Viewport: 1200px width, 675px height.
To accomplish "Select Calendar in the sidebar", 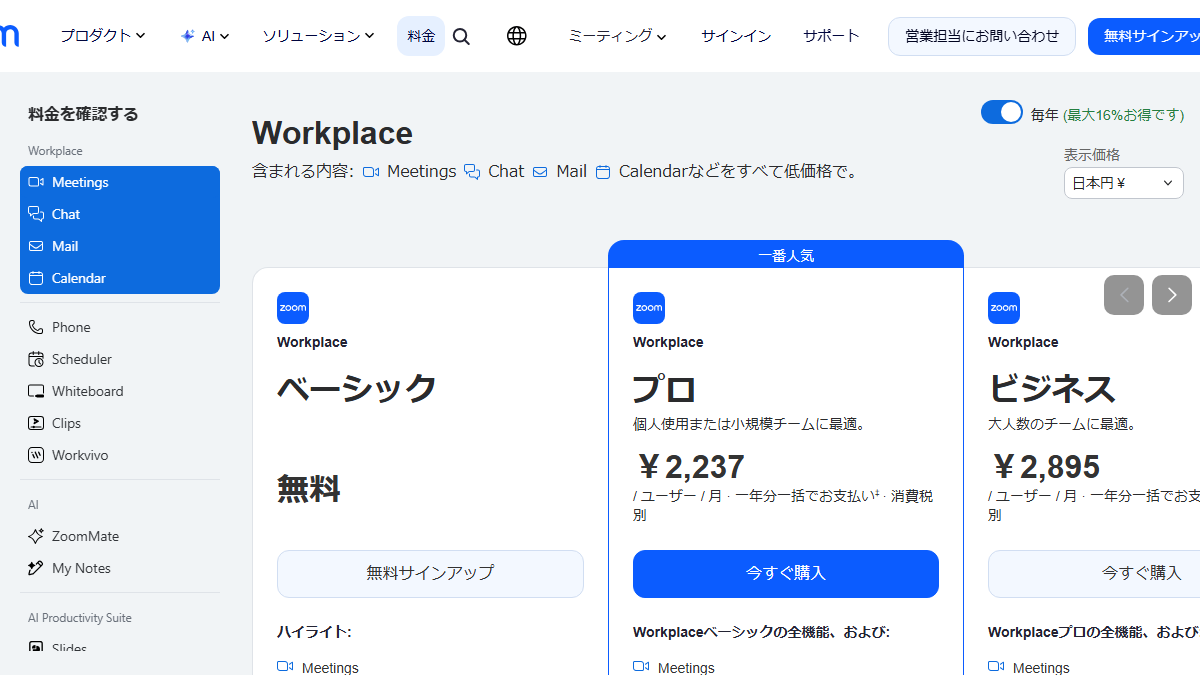I will click(120, 278).
